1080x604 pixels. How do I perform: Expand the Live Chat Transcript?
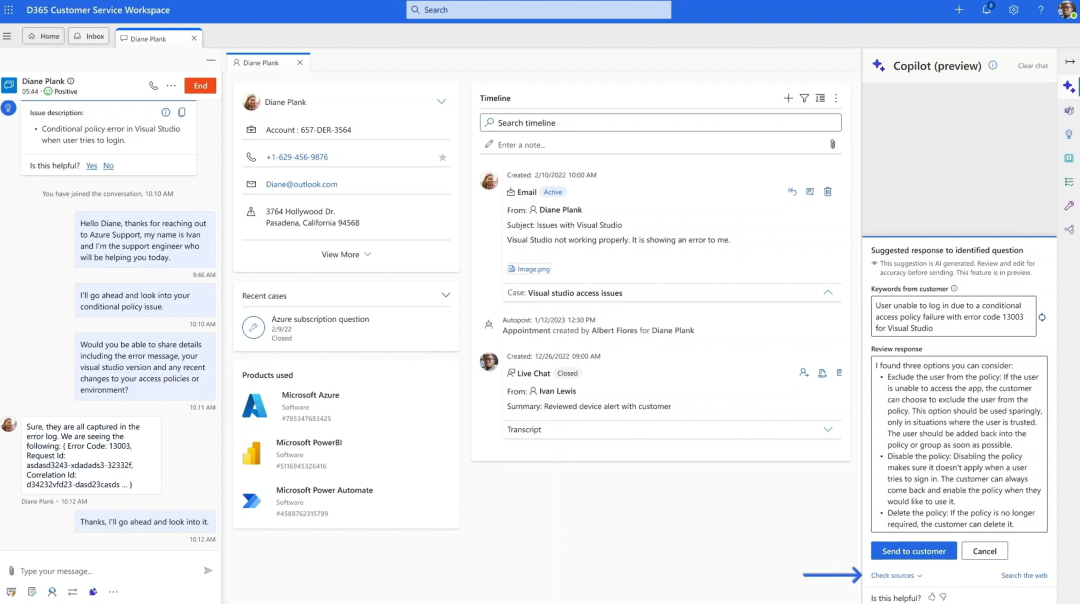pyautogui.click(x=828, y=430)
